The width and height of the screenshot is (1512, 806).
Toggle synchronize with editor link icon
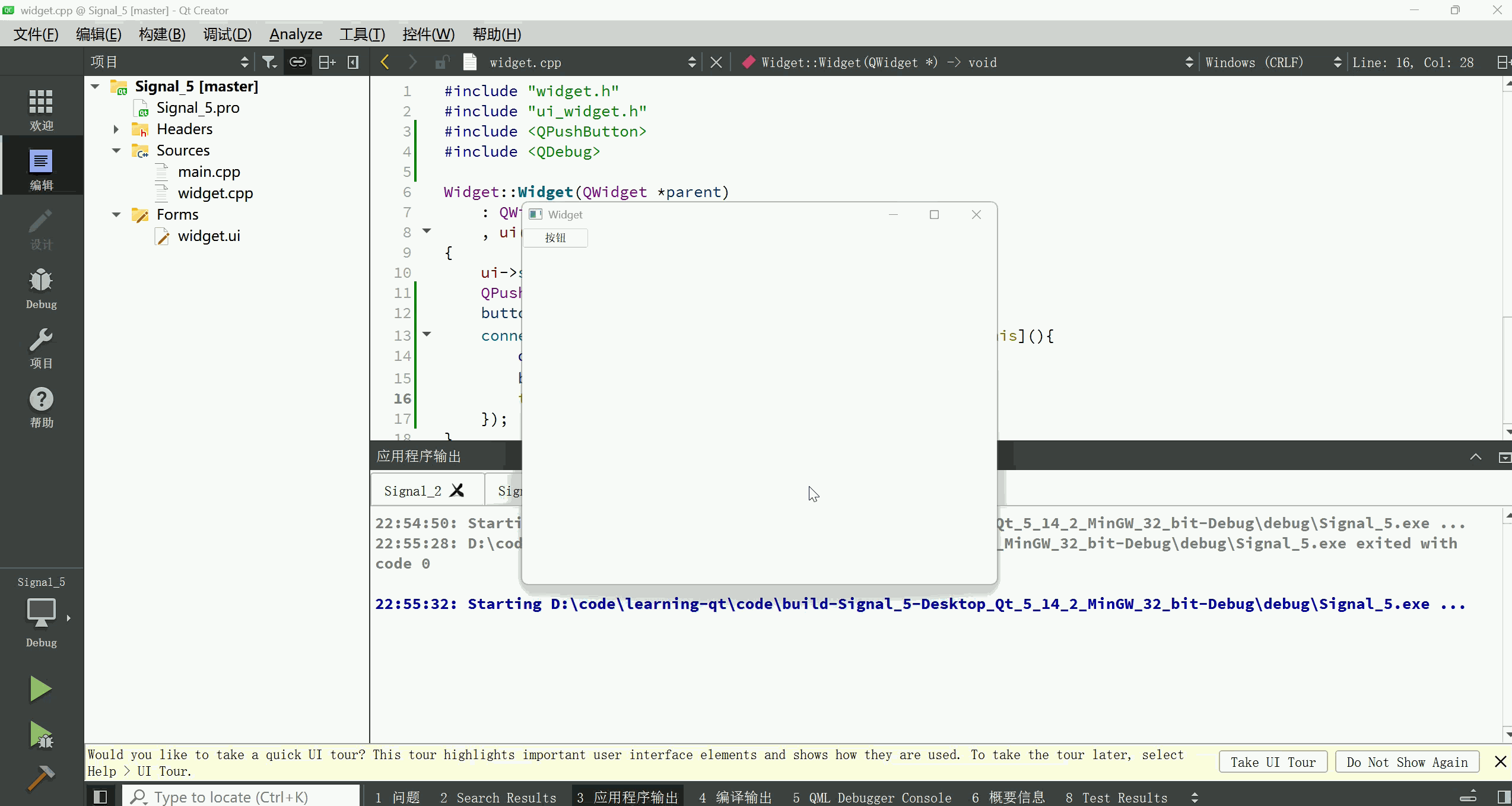[x=298, y=62]
